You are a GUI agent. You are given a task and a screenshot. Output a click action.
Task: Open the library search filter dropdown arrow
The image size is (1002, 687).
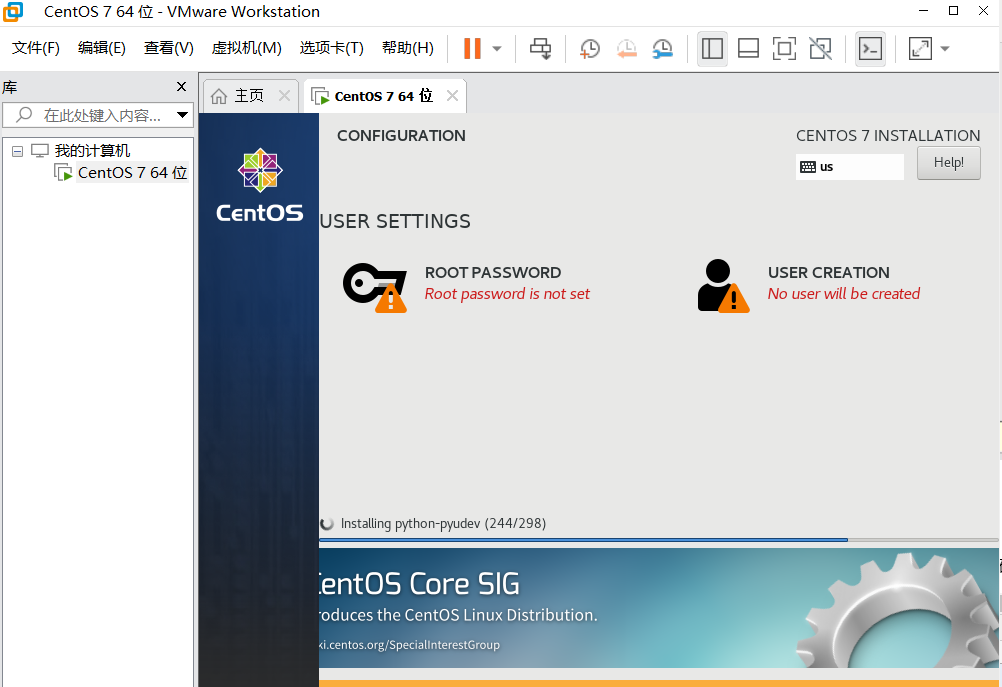pos(183,115)
